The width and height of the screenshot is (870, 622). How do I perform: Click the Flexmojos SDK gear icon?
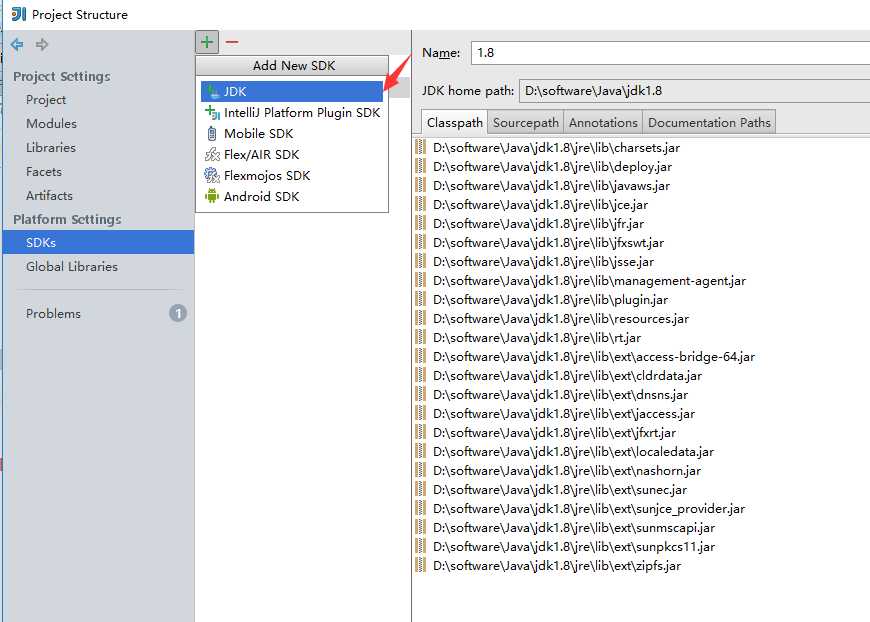tap(212, 175)
